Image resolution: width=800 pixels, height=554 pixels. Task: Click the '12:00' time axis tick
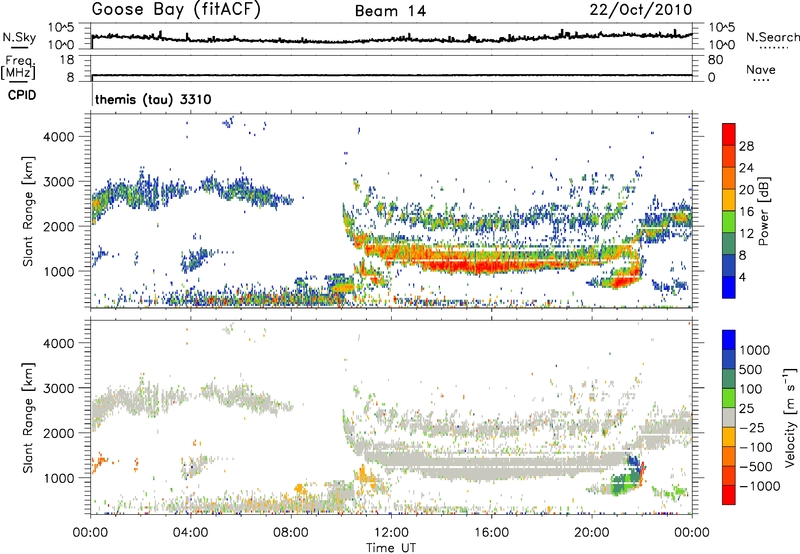pyautogui.click(x=391, y=533)
